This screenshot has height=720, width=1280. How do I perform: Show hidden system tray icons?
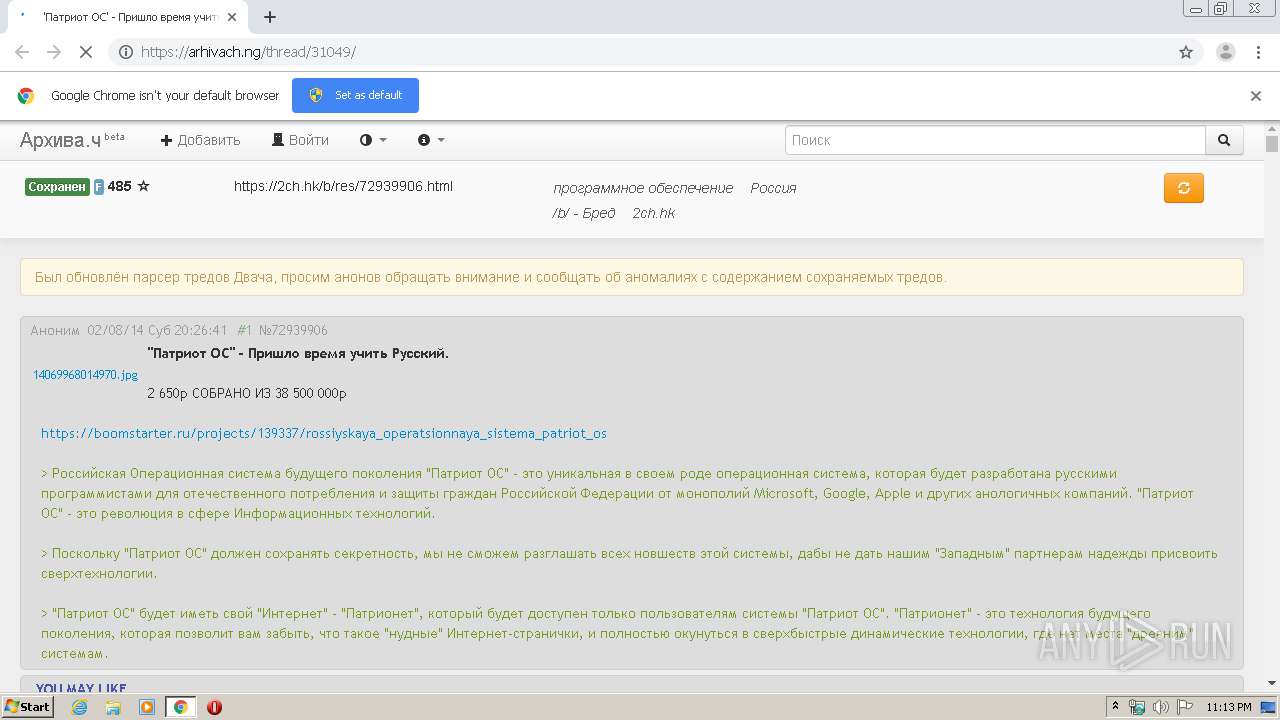tap(1116, 707)
